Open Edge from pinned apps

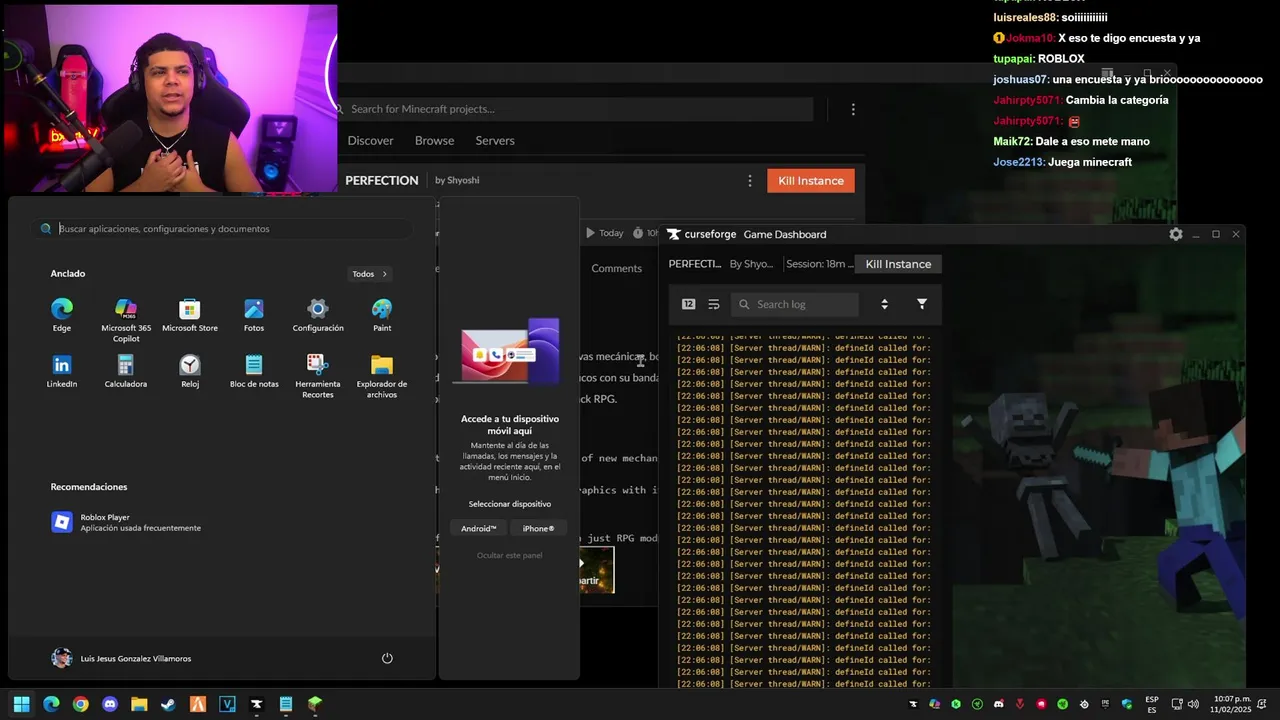coord(62,315)
